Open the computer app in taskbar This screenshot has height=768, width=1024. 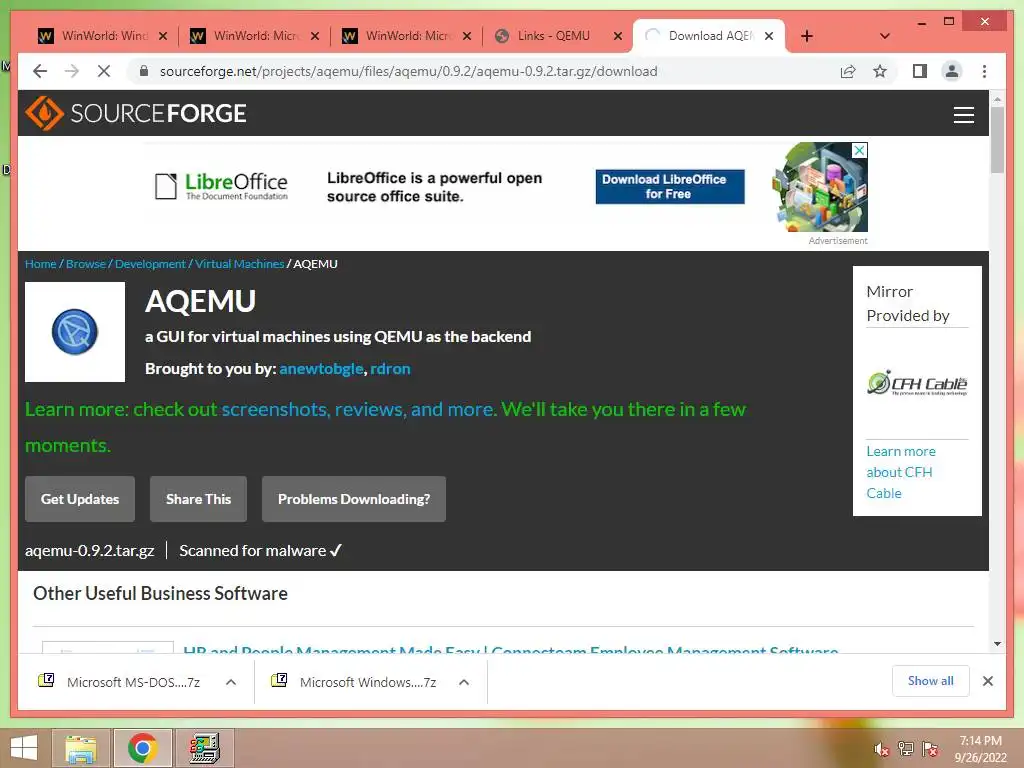[x=204, y=748]
